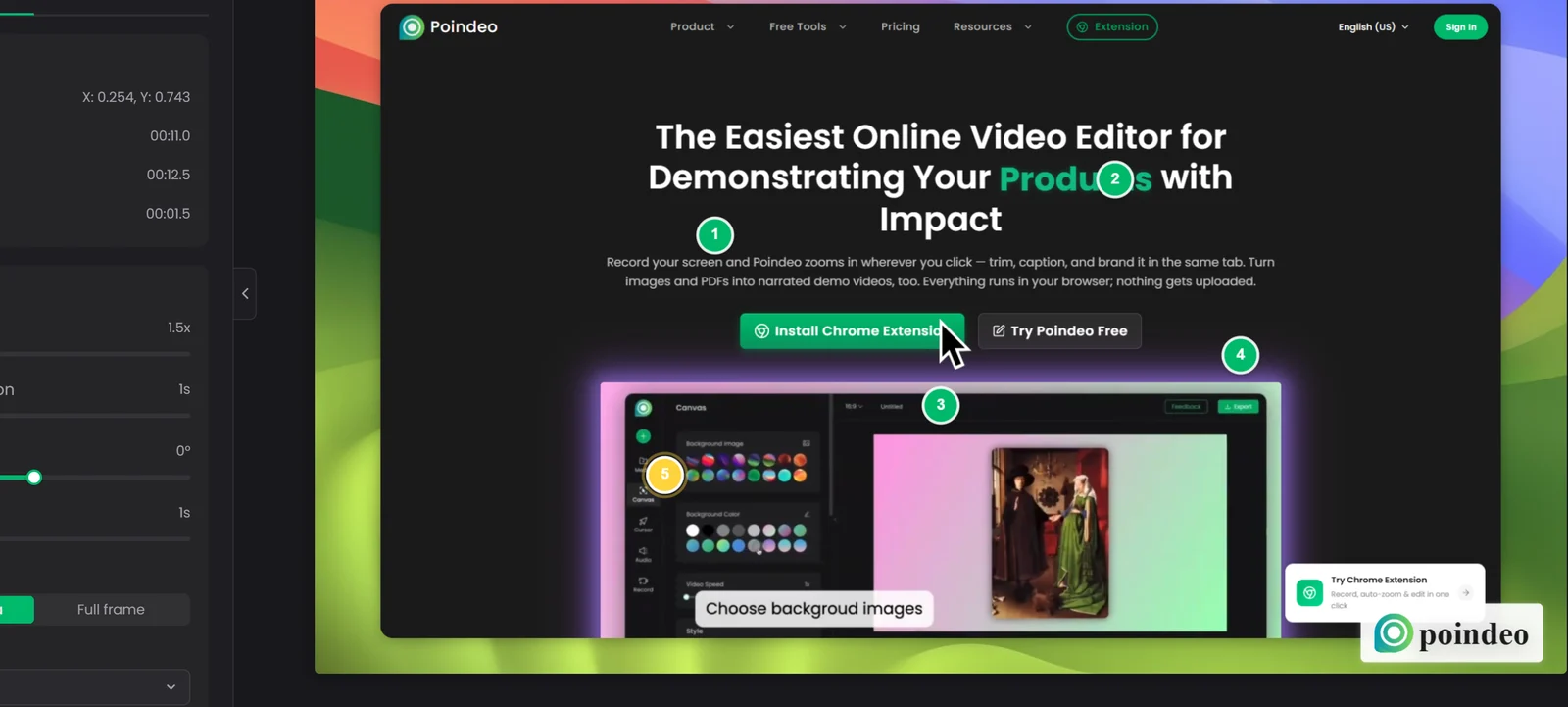1568x707 pixels.
Task: Click the small Poindeo logo in the demo editor
Action: point(643,408)
